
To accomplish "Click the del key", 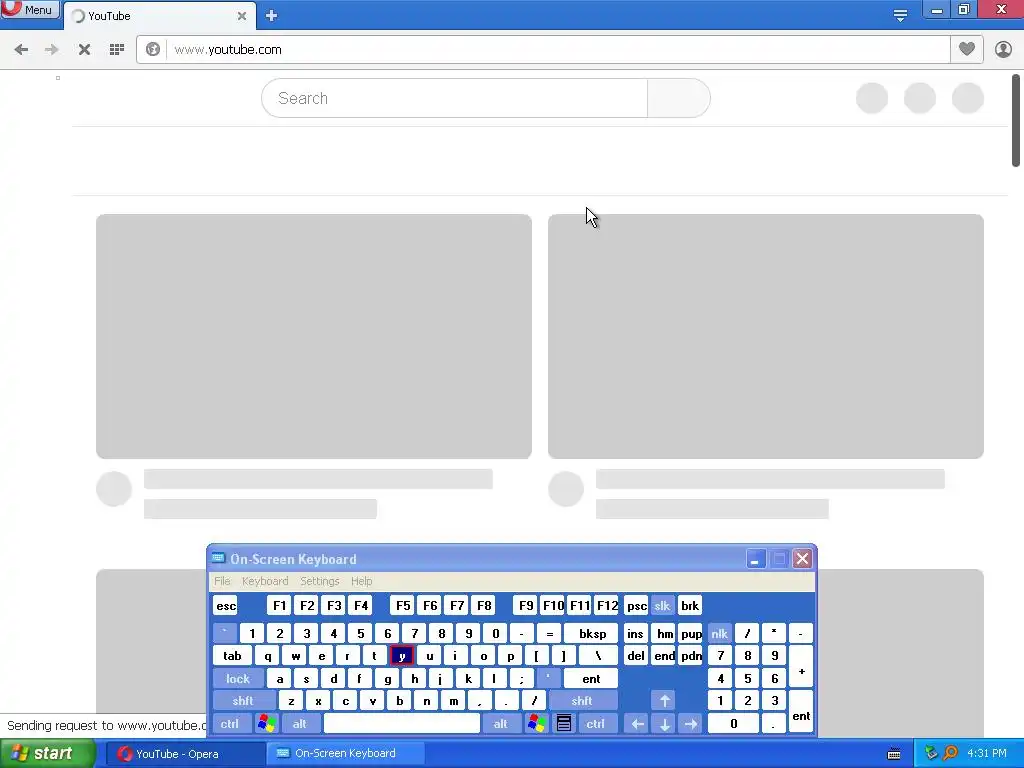I will tap(635, 656).
